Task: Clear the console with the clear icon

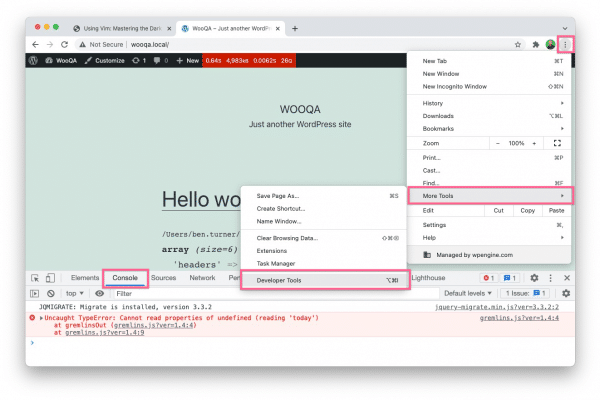Action: [50, 293]
